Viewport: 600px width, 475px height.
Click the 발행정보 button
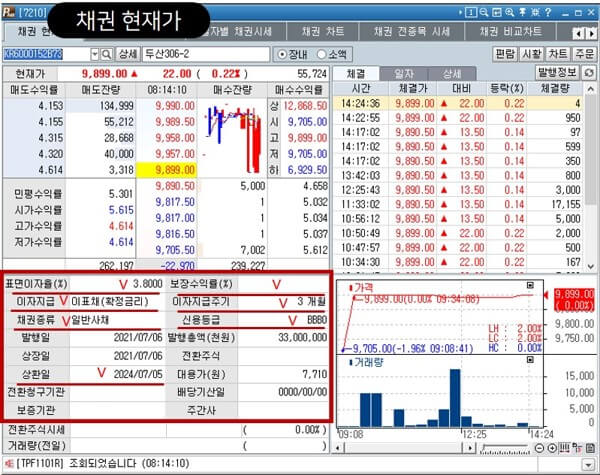click(x=557, y=72)
